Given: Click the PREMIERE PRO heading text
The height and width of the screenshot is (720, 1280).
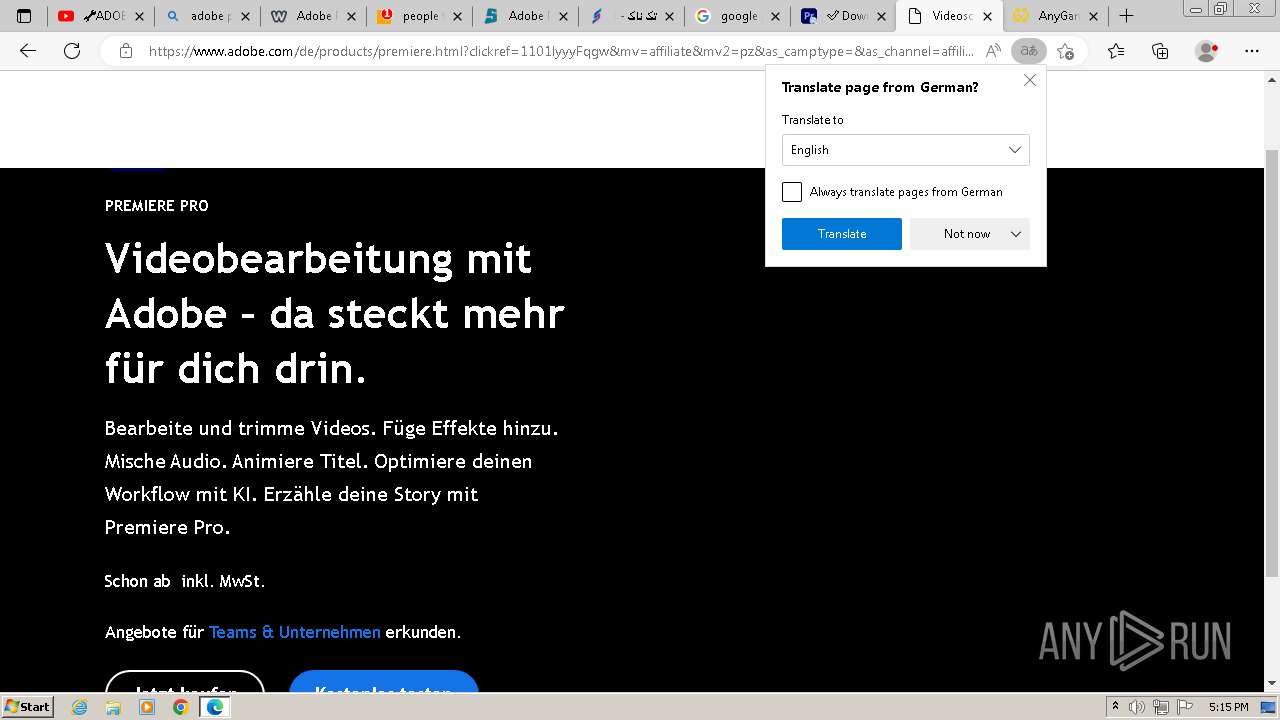Looking at the screenshot, I should click(x=157, y=206).
